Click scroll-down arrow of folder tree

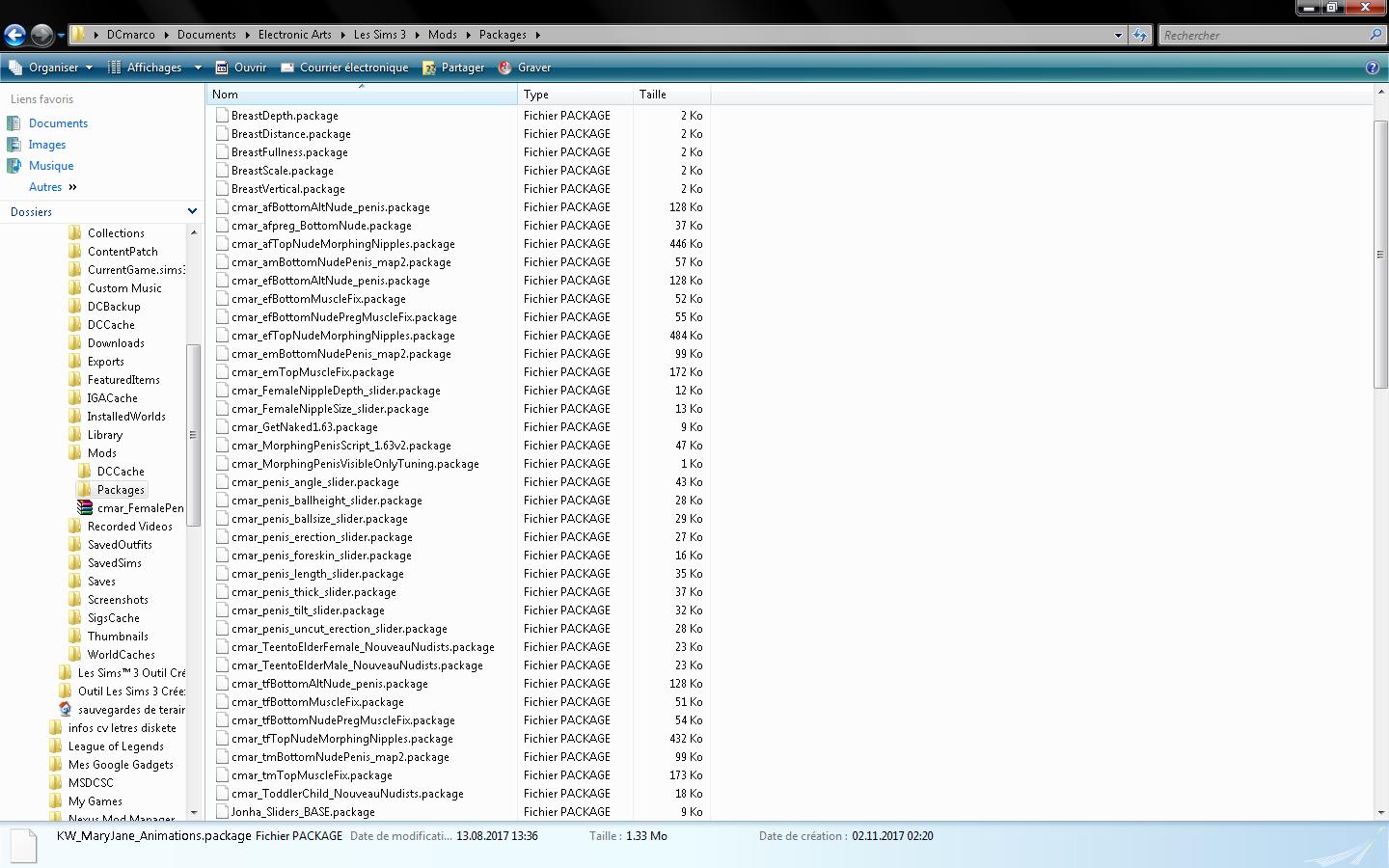pyautogui.click(x=193, y=812)
